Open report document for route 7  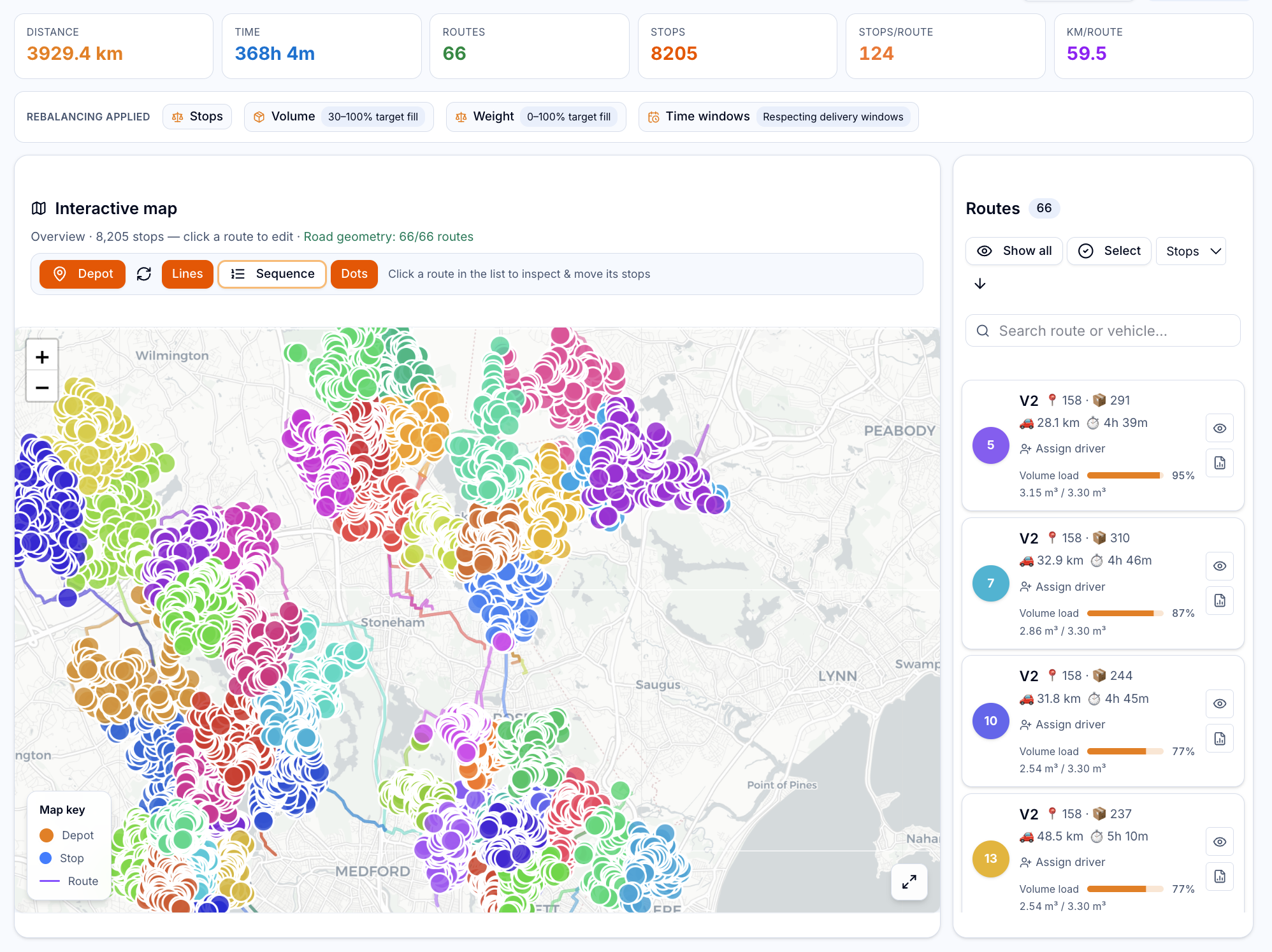click(x=1220, y=600)
